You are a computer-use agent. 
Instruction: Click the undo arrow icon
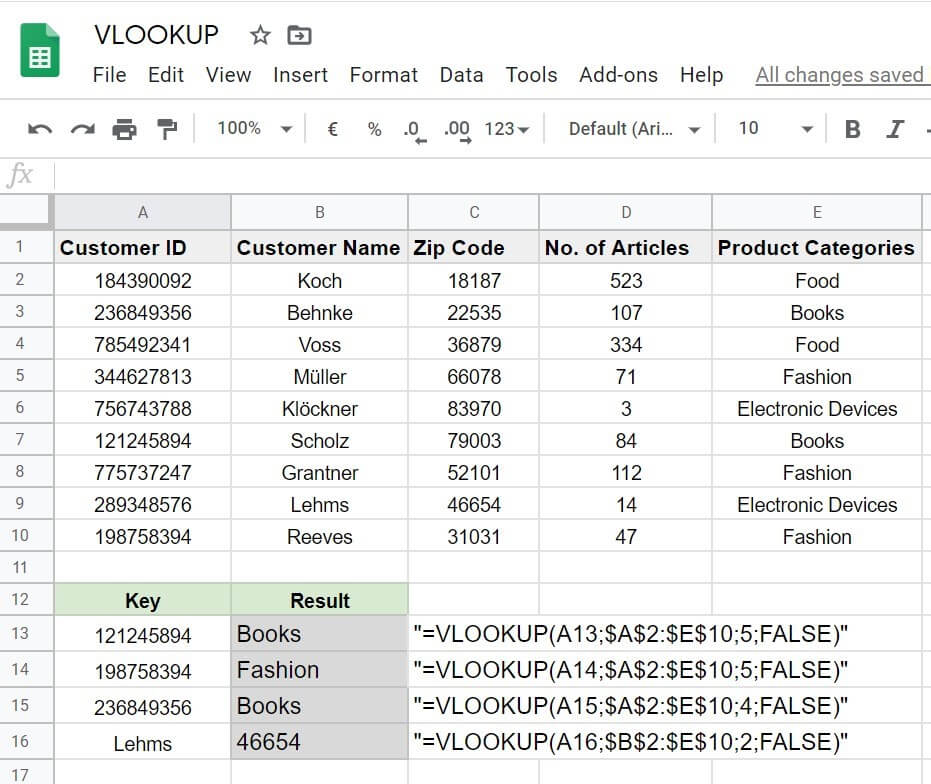[40, 129]
